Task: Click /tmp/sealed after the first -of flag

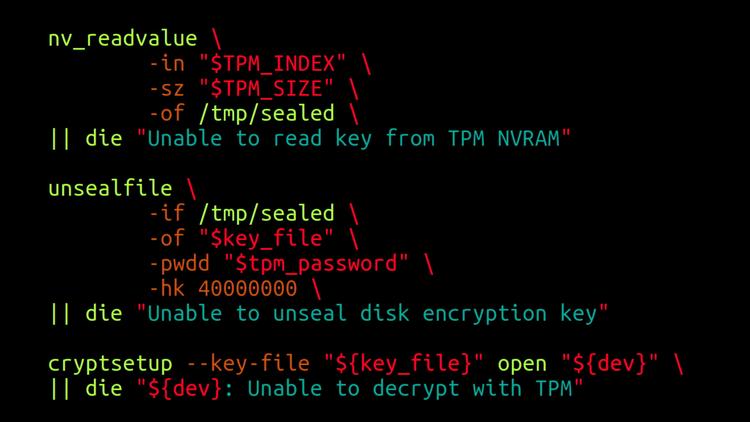Action: pyautogui.click(x=266, y=114)
